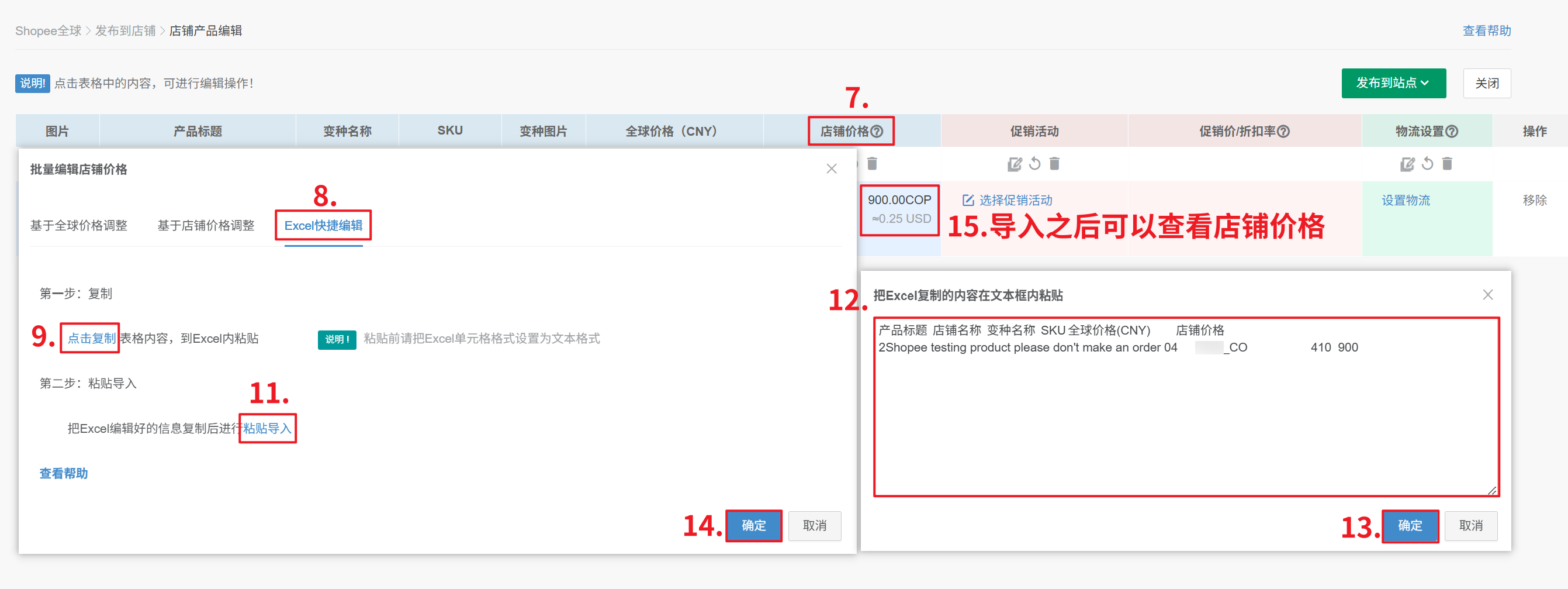
Task: Click the 选择促销活动 link
Action: point(1008,200)
